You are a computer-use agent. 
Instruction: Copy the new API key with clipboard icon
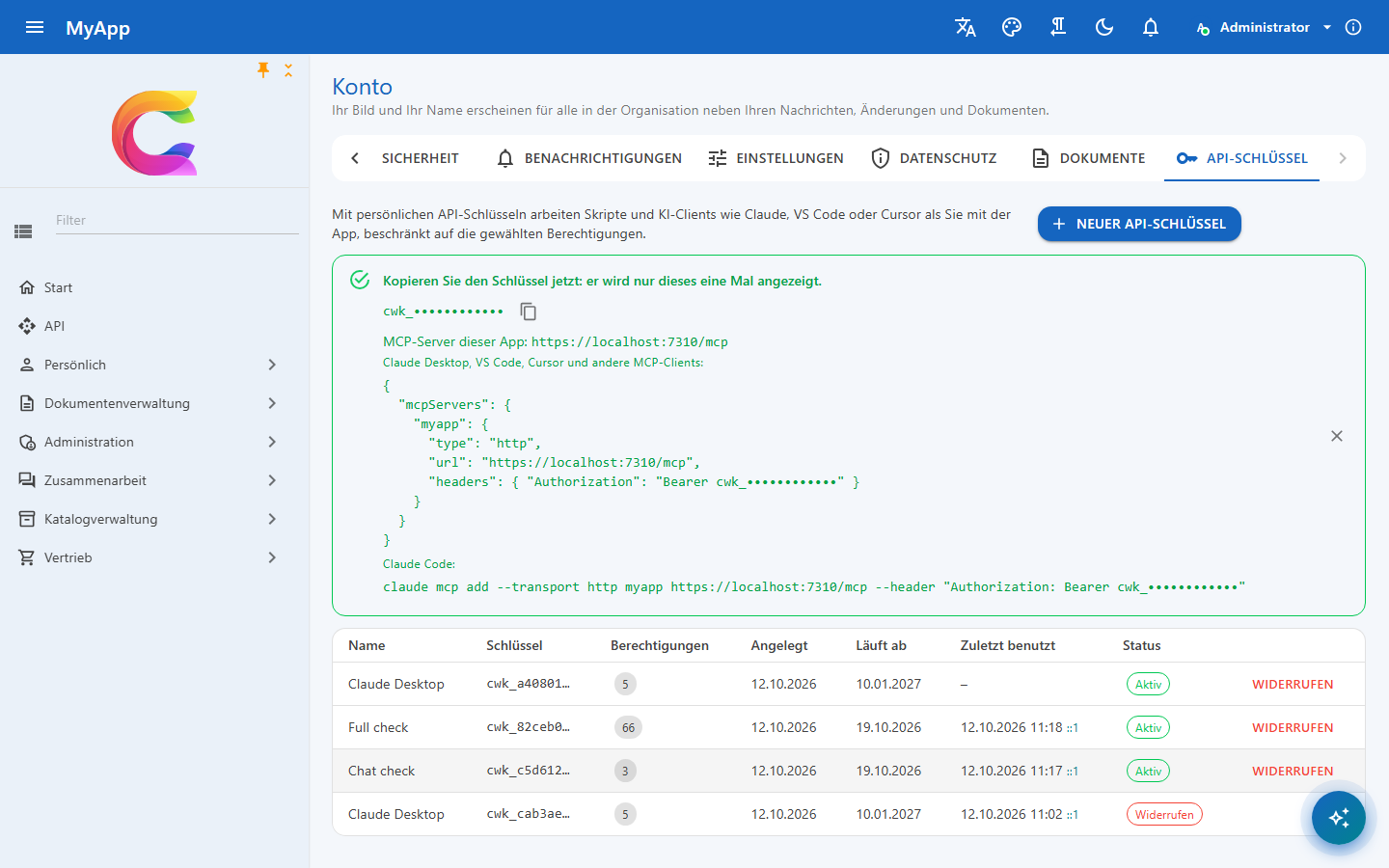pyautogui.click(x=528, y=312)
